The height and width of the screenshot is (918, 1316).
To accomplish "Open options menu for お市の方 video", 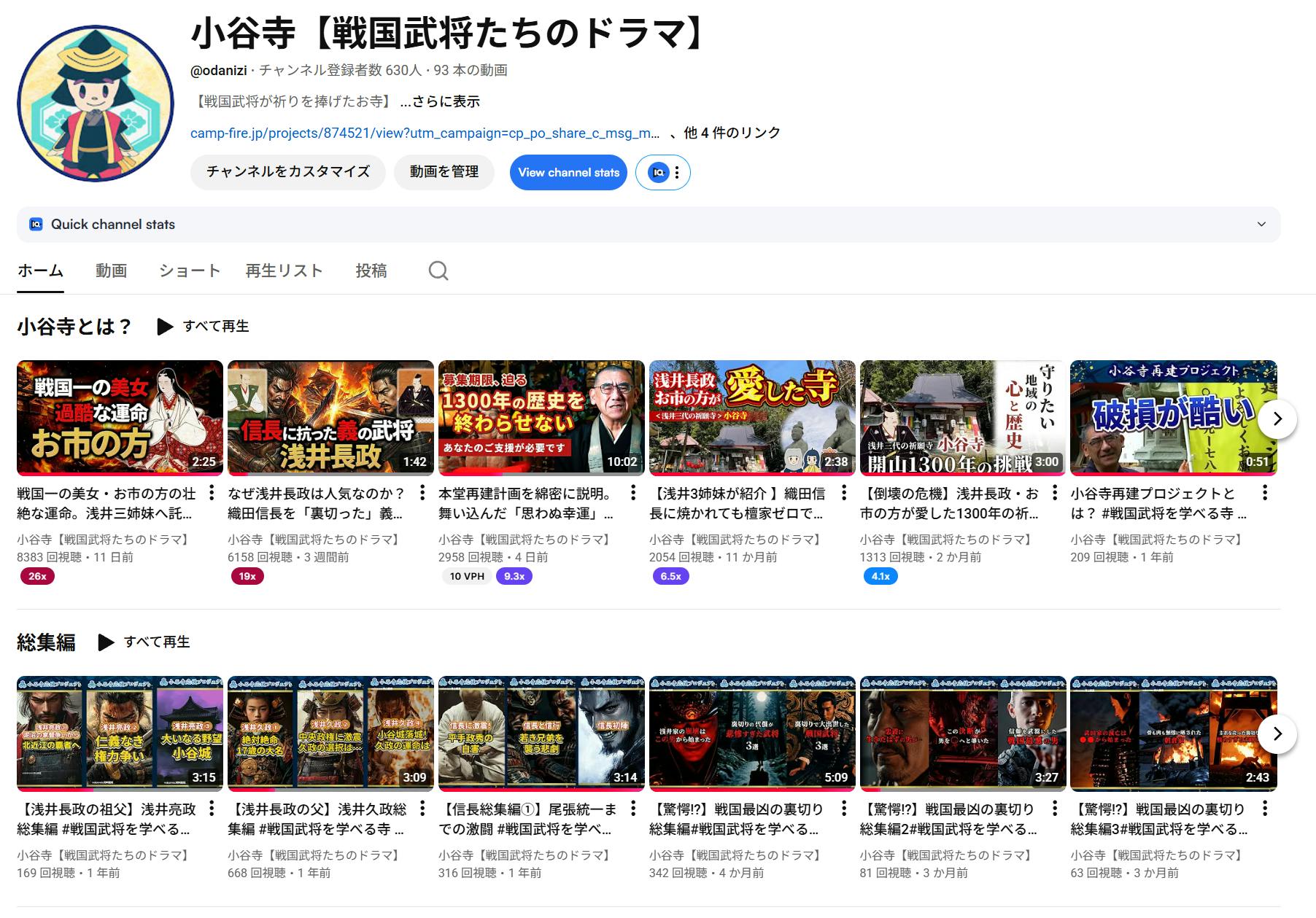I will (x=212, y=493).
